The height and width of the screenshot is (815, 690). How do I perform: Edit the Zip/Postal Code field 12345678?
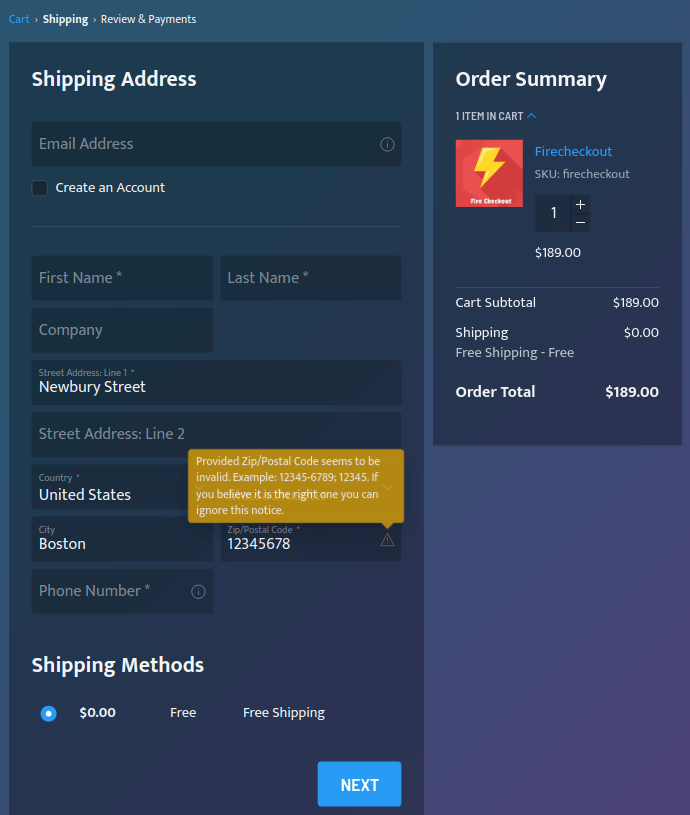(x=311, y=539)
